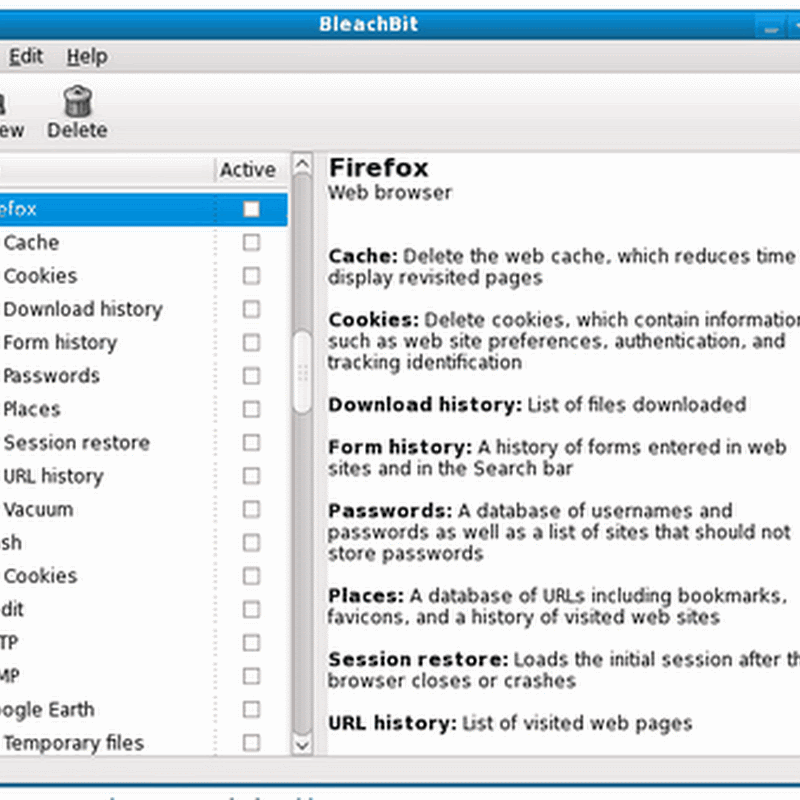Viewport: 800px width, 800px height.
Task: Enable the Cache checkbox under Firefox
Action: pos(251,242)
